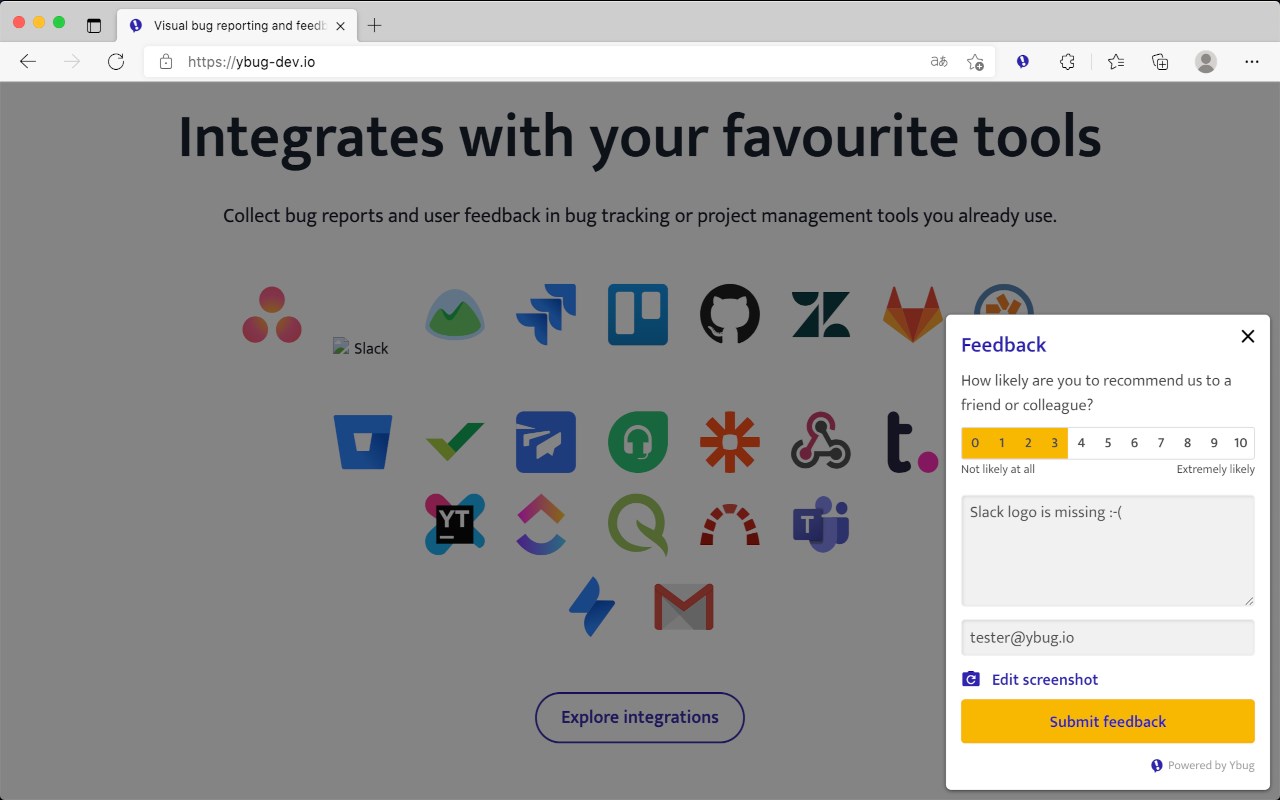Click the Trello logo icon
The image size is (1280, 800).
tap(638, 315)
